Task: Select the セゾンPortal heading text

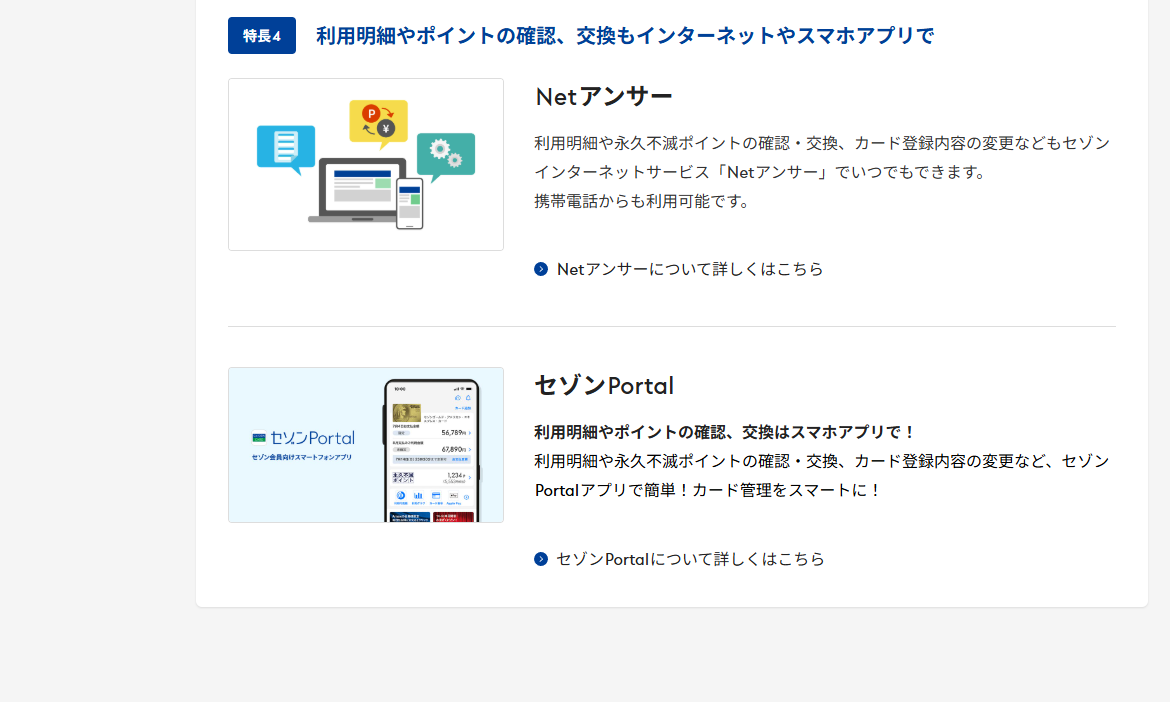Action: pyautogui.click(x=604, y=386)
